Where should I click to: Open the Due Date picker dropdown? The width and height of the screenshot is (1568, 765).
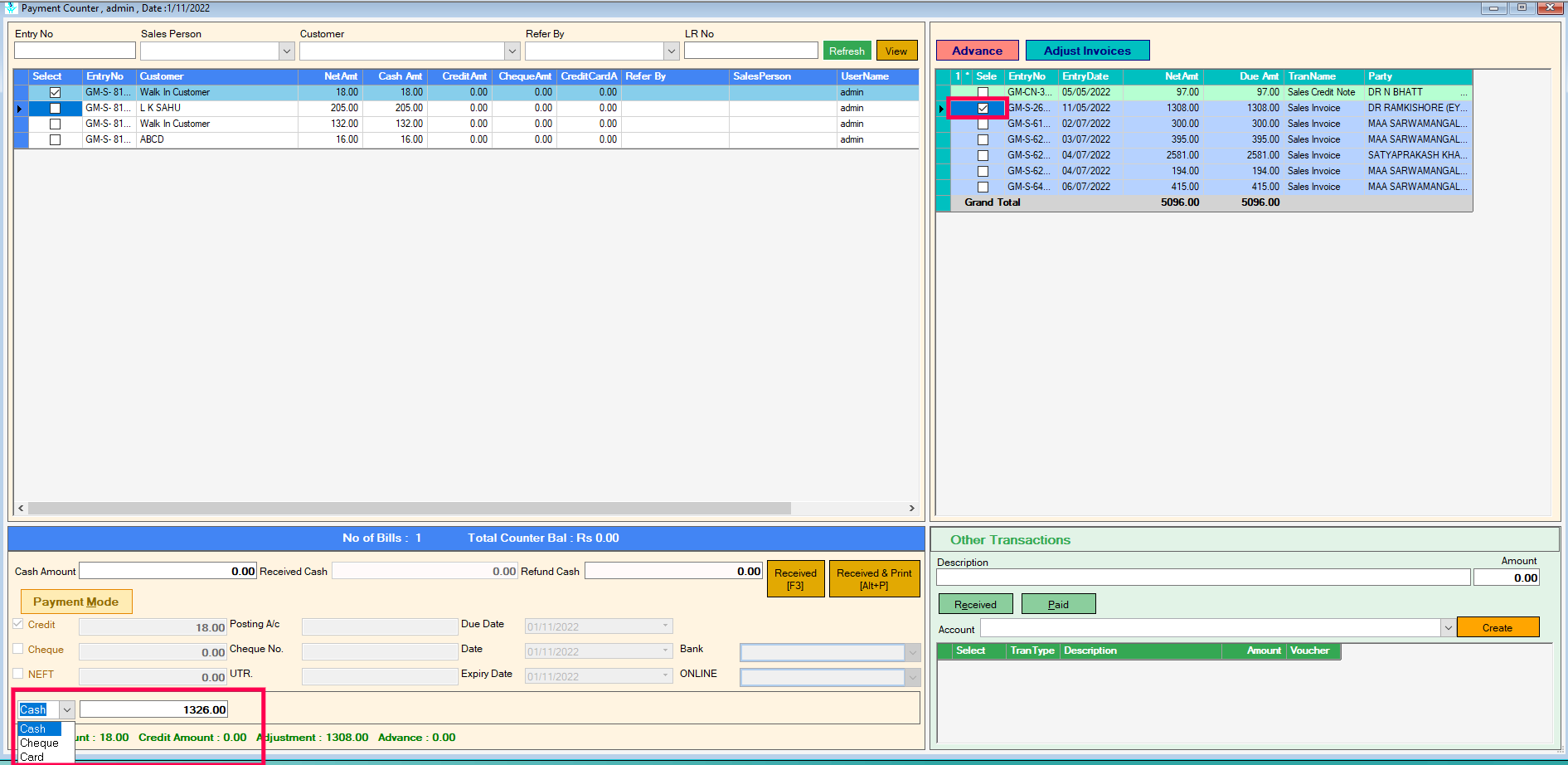(x=665, y=626)
